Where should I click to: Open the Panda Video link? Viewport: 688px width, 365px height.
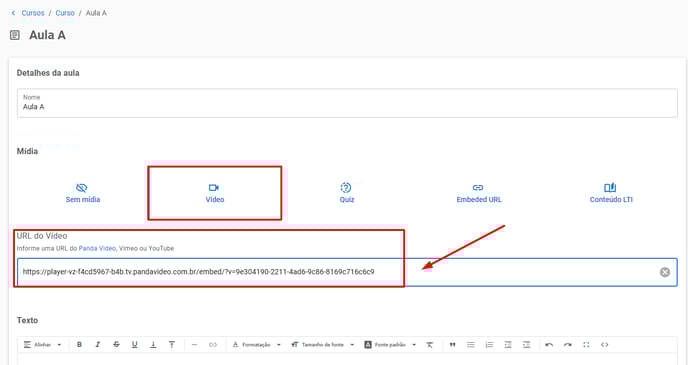click(x=97, y=248)
